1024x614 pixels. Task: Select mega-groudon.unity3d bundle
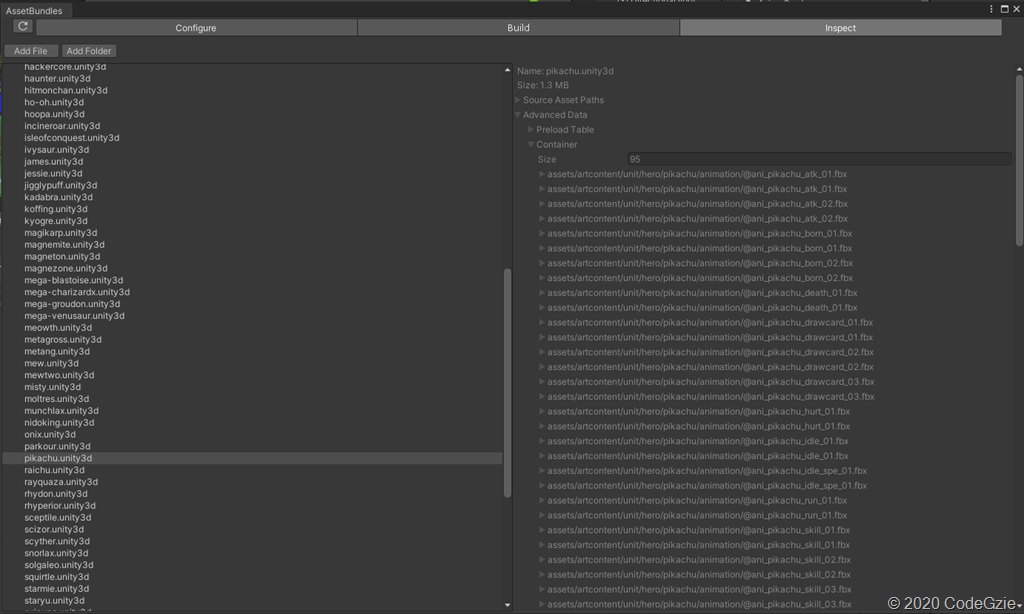(x=72, y=304)
